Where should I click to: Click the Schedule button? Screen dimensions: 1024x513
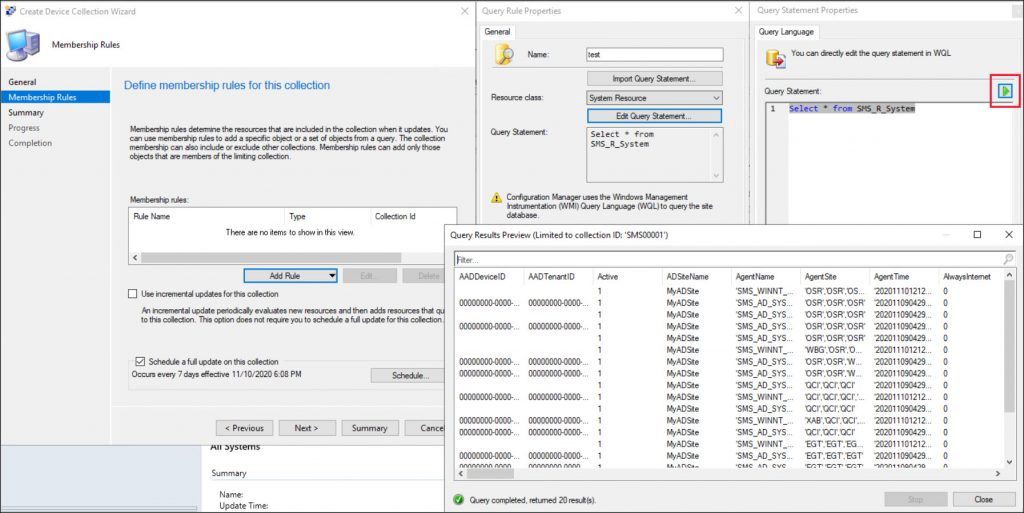click(410, 375)
